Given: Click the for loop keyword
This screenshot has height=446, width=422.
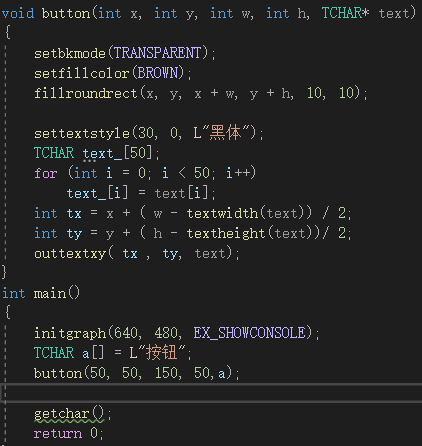Looking at the screenshot, I should click(46, 173).
